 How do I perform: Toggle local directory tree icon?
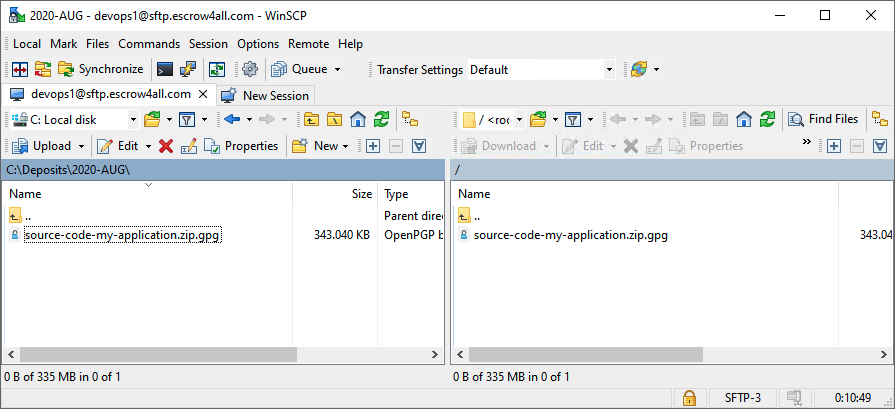(410, 119)
